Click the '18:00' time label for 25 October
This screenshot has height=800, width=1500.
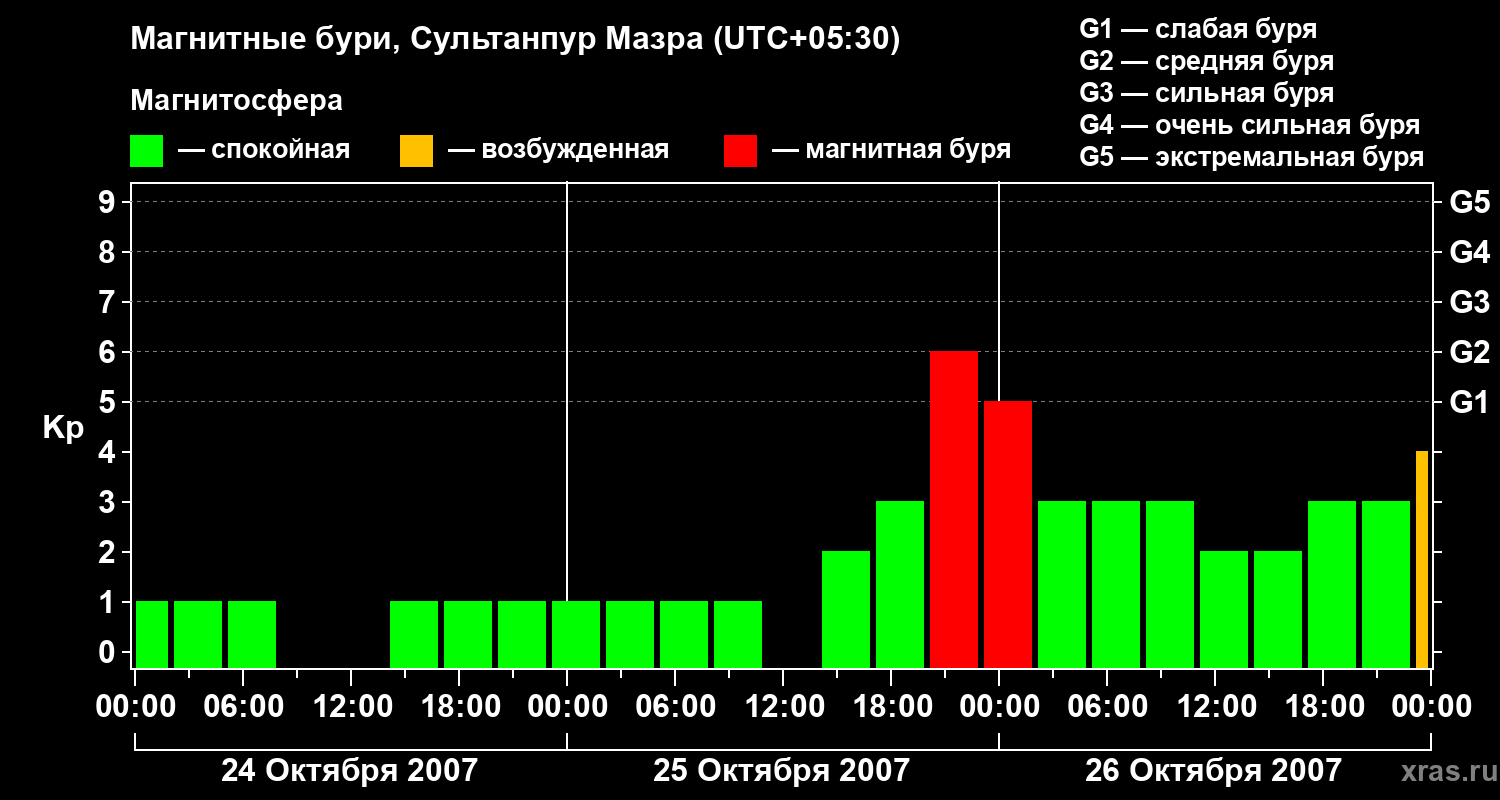point(891,707)
